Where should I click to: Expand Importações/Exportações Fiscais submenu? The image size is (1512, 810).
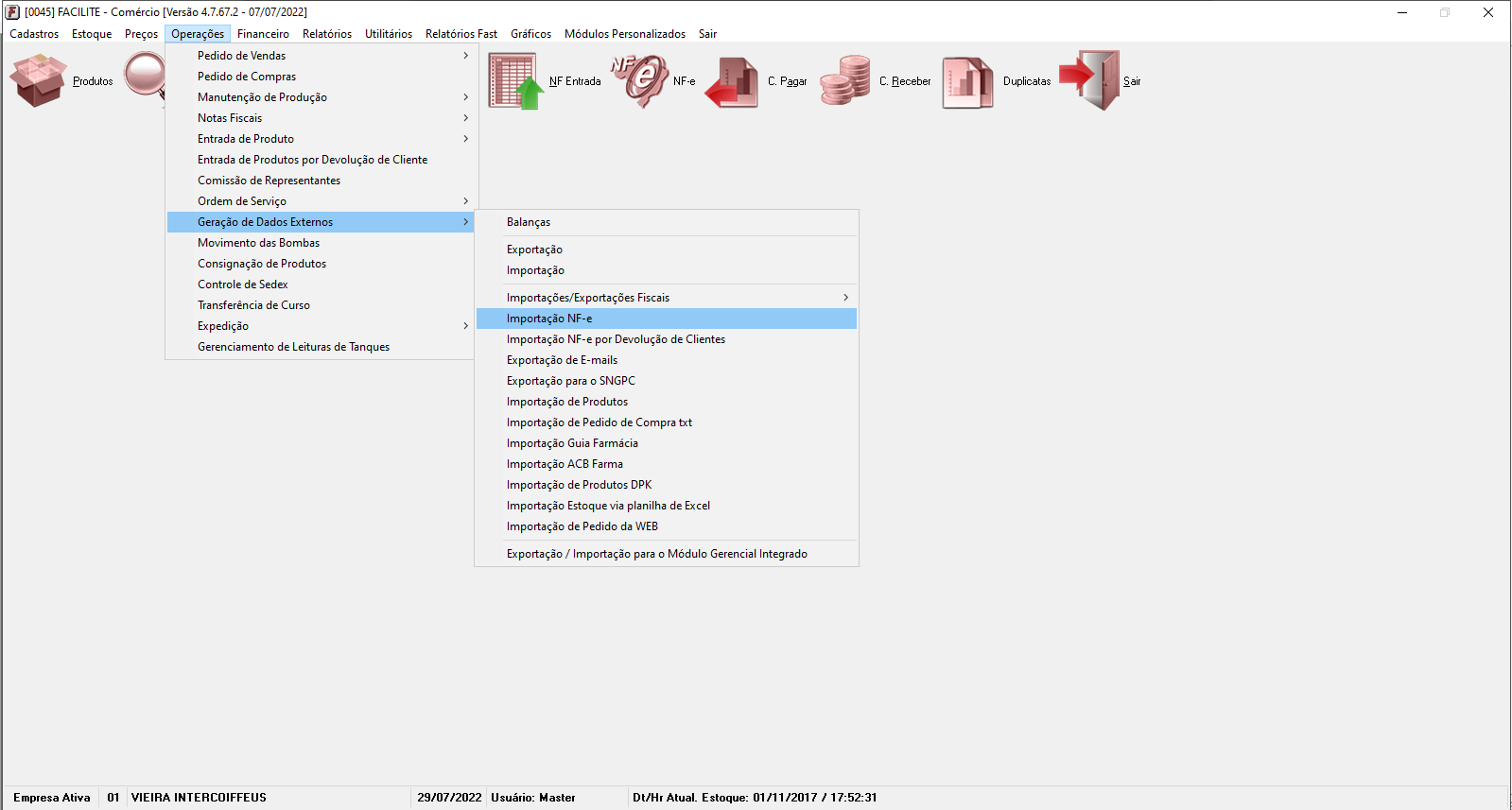[667, 298]
